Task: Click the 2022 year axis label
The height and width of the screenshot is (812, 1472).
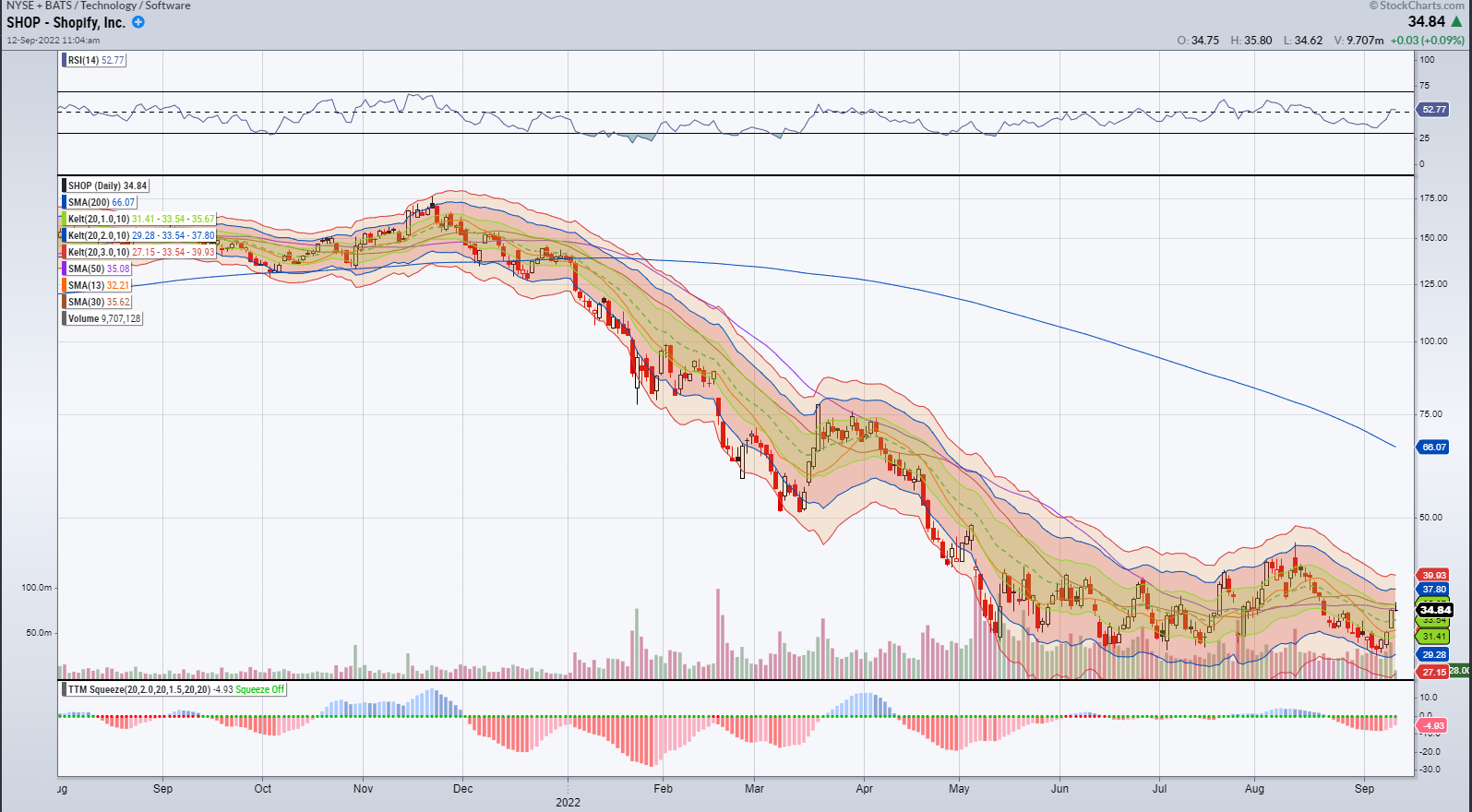Action: pos(568,802)
